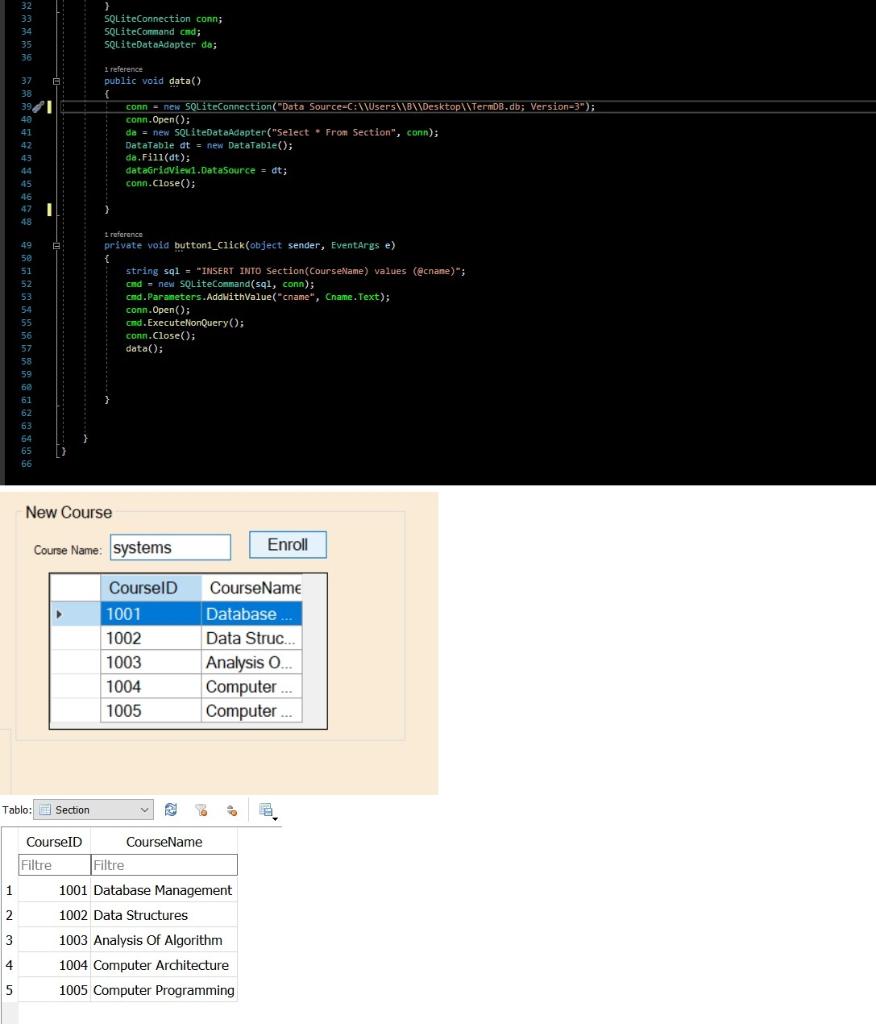Click the table icon inside the Tablo combo box
The image size is (876, 1024).
pyautogui.click(x=44, y=809)
